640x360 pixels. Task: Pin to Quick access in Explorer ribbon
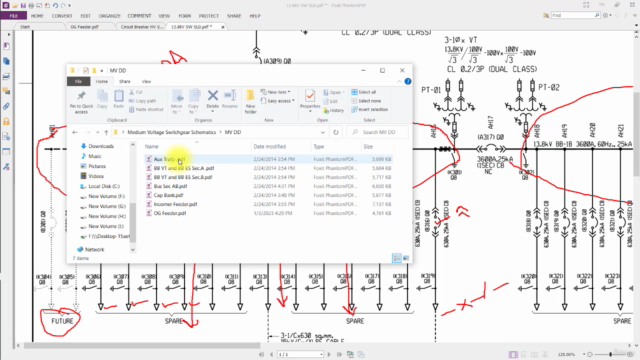pos(81,102)
